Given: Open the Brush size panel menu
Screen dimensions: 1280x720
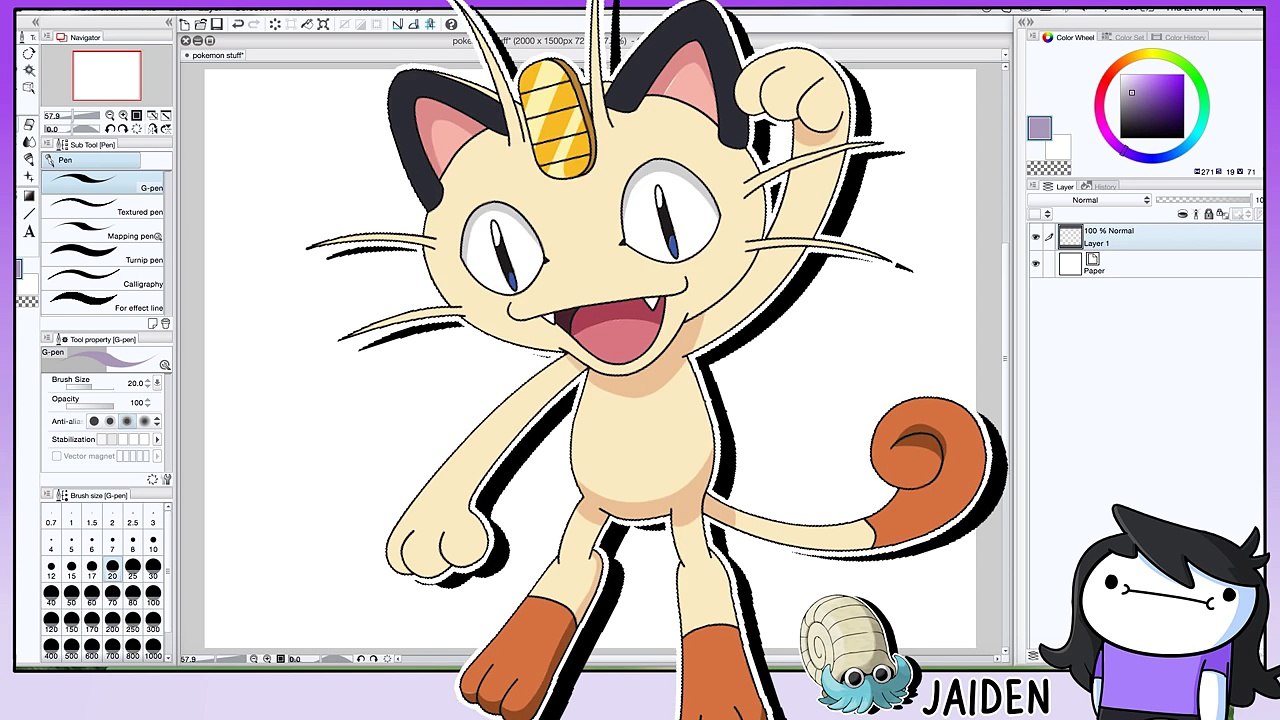Looking at the screenshot, I should tap(46, 495).
